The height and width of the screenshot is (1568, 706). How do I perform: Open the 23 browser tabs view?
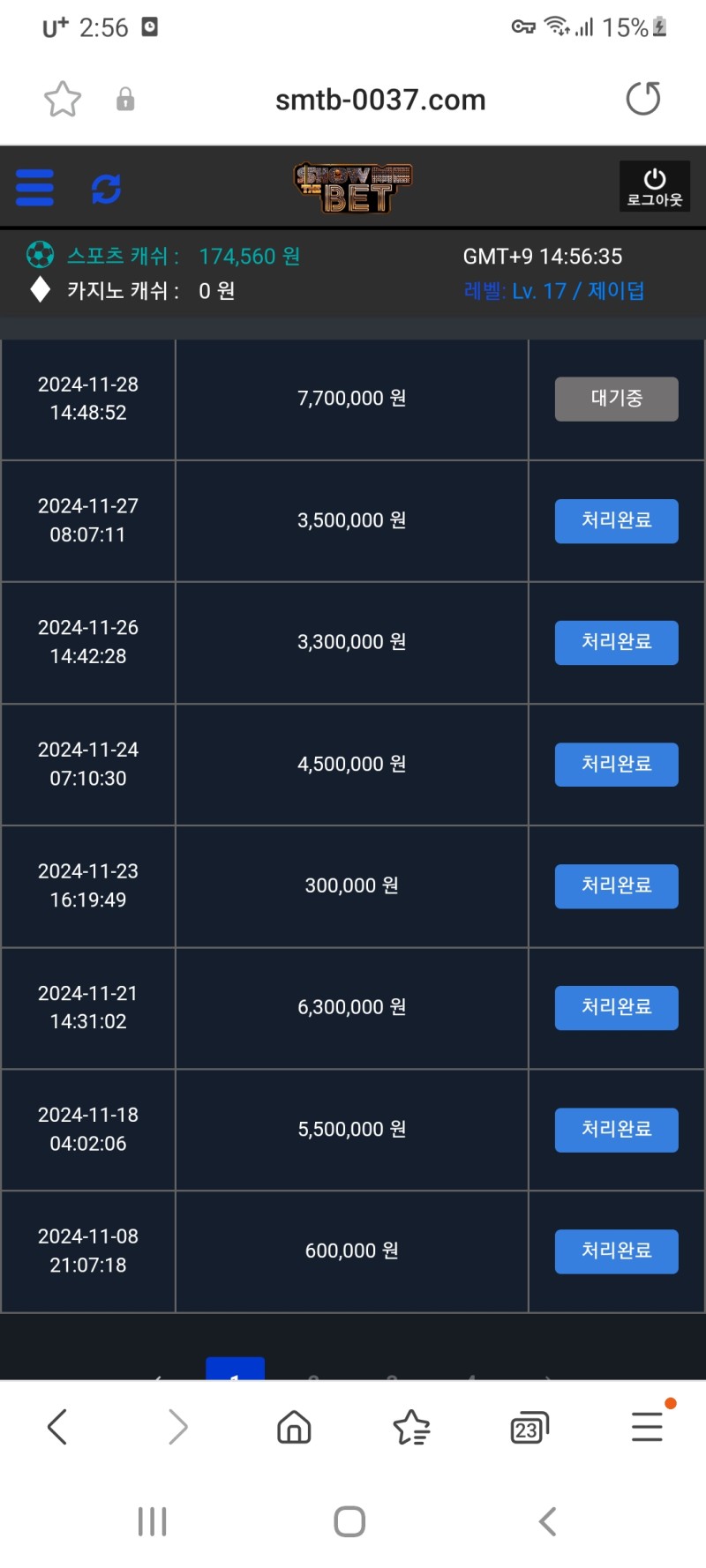coord(529,1426)
